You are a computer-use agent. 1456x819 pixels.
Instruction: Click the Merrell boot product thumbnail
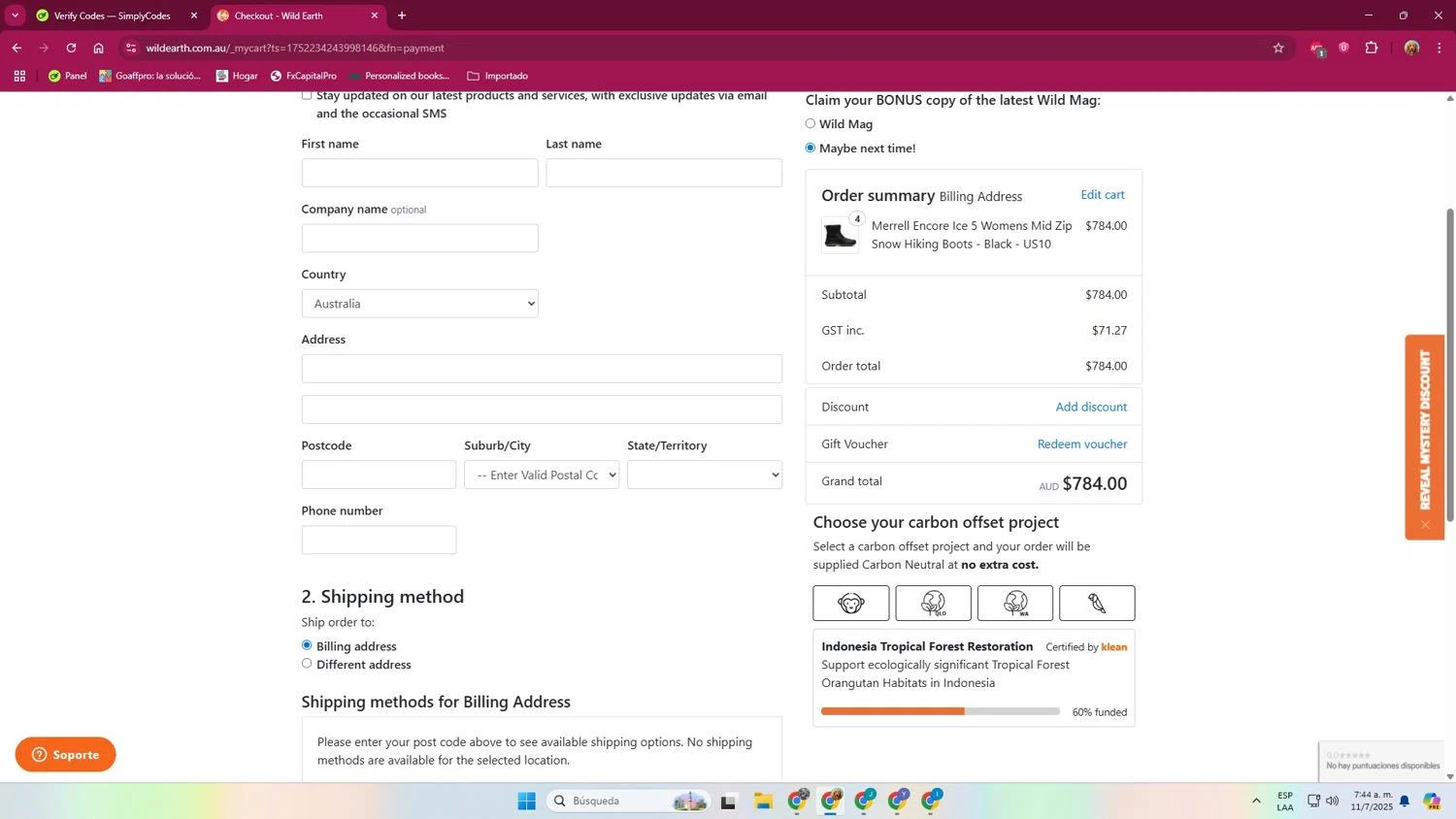[x=840, y=235]
